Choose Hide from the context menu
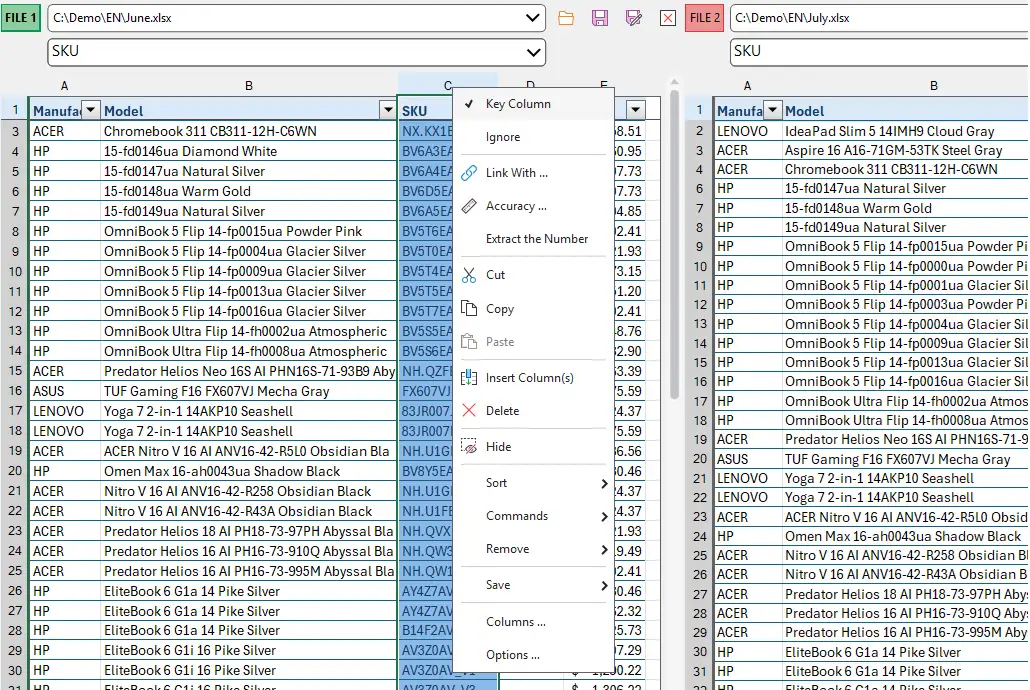 click(x=533, y=447)
